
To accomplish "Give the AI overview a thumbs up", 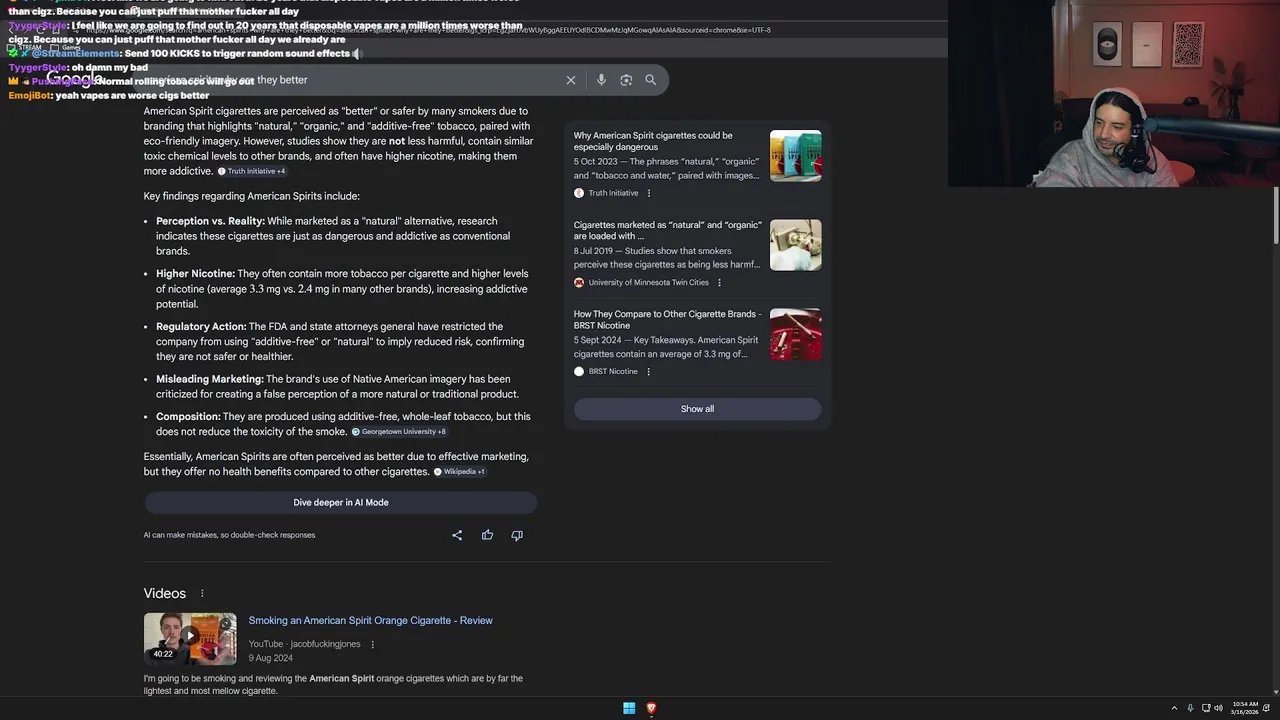I will pos(487,535).
